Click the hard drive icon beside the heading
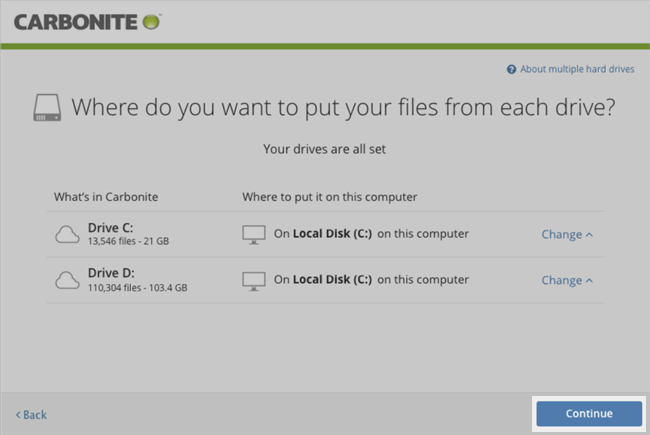 (47, 107)
